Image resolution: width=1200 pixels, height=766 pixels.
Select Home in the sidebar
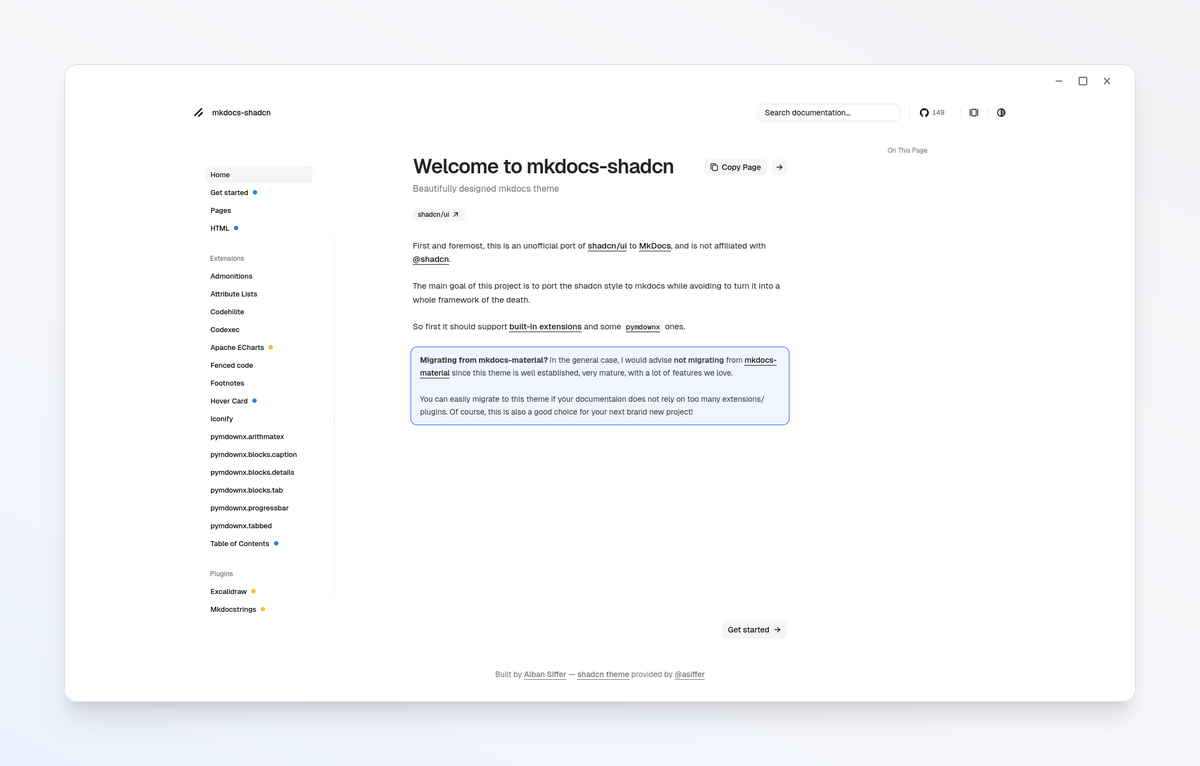pyautogui.click(x=259, y=175)
